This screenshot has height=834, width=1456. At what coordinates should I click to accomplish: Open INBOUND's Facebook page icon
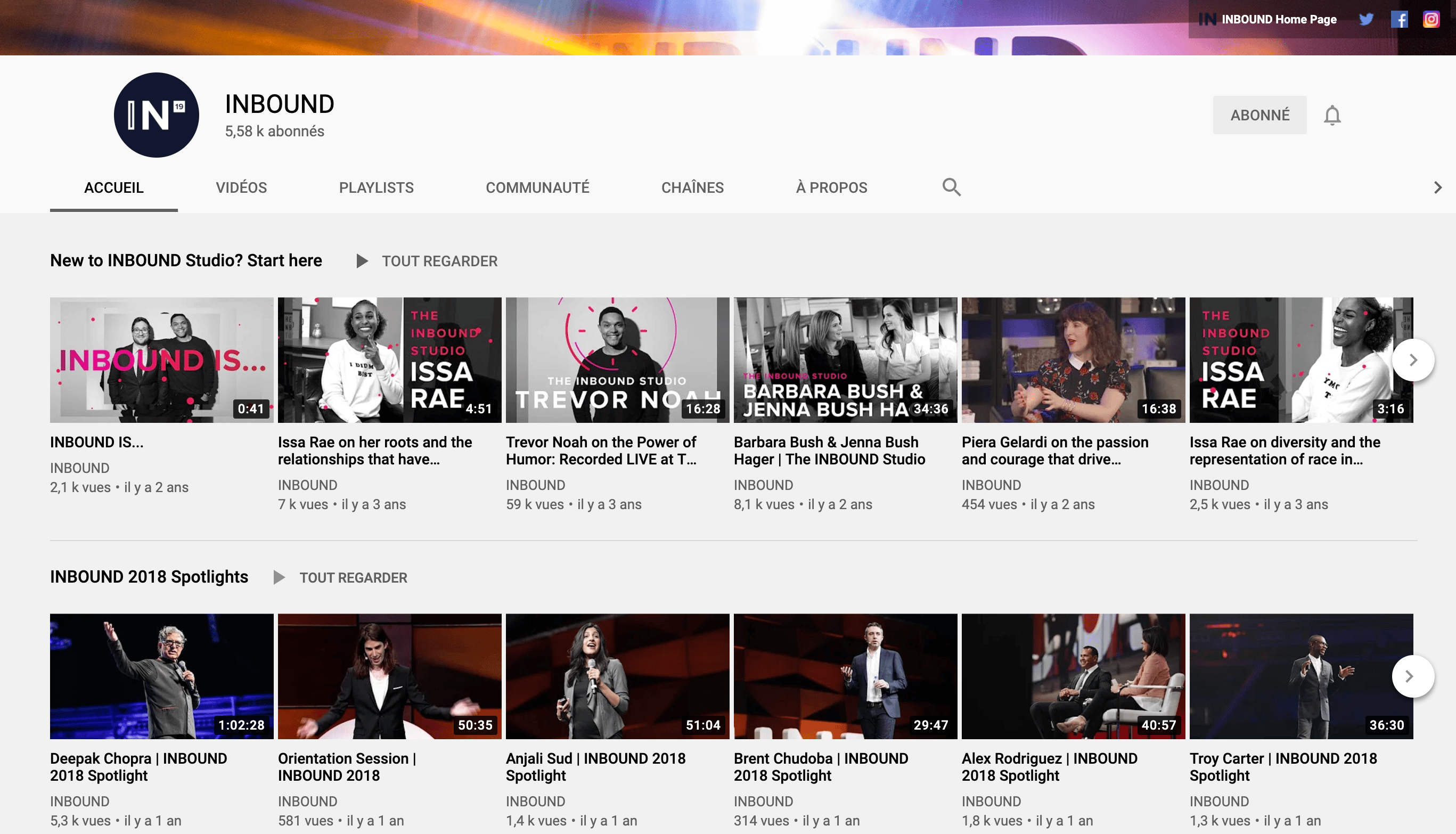(1400, 20)
